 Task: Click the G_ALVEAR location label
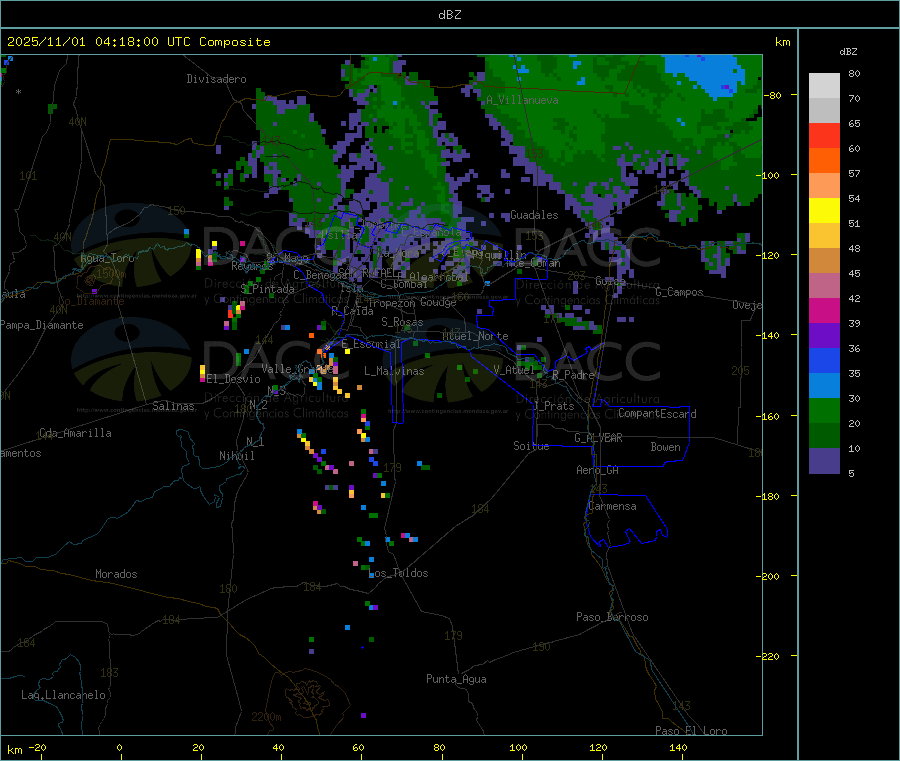coord(598,438)
